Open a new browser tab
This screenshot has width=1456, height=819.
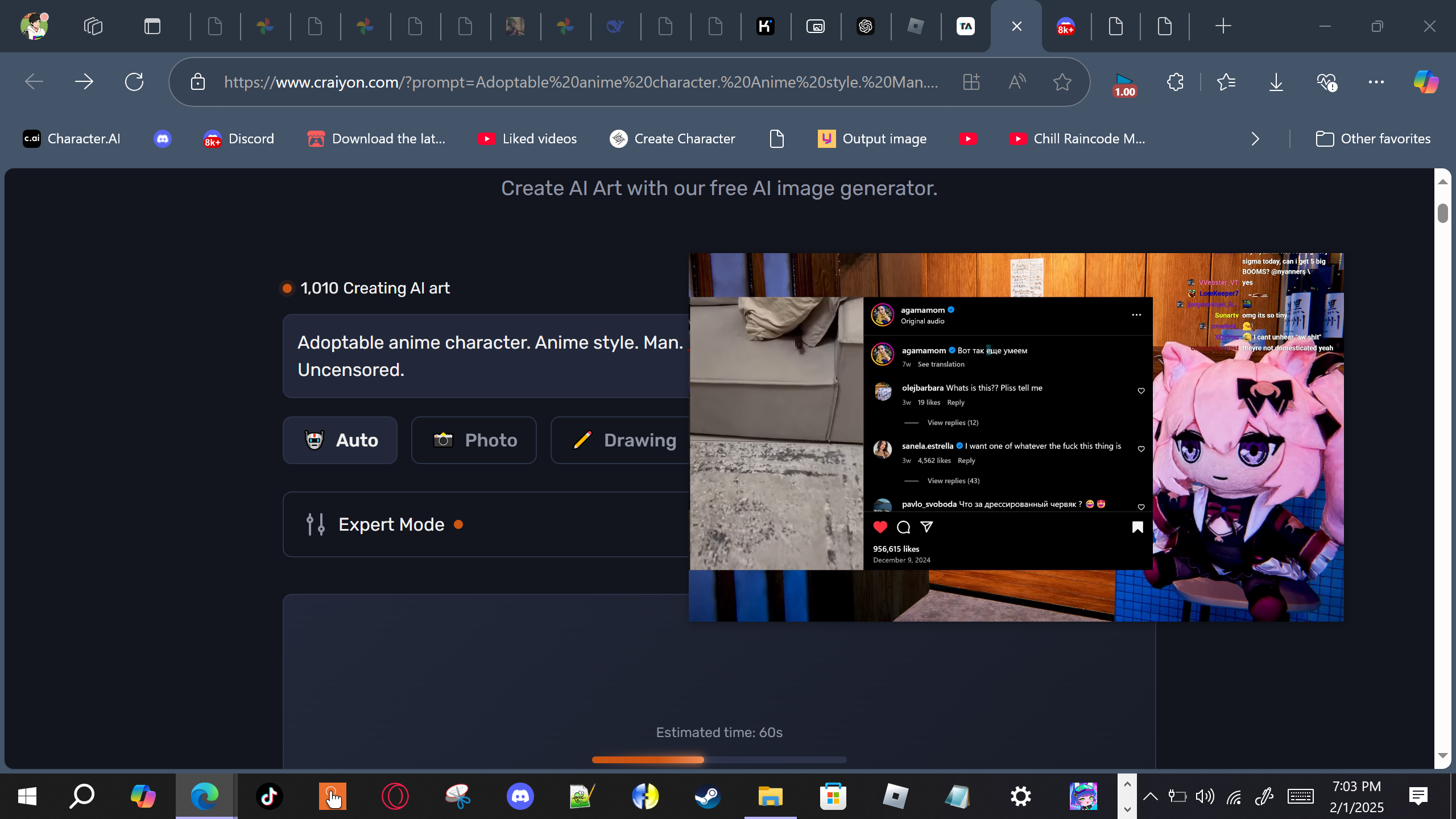pos(1223,26)
